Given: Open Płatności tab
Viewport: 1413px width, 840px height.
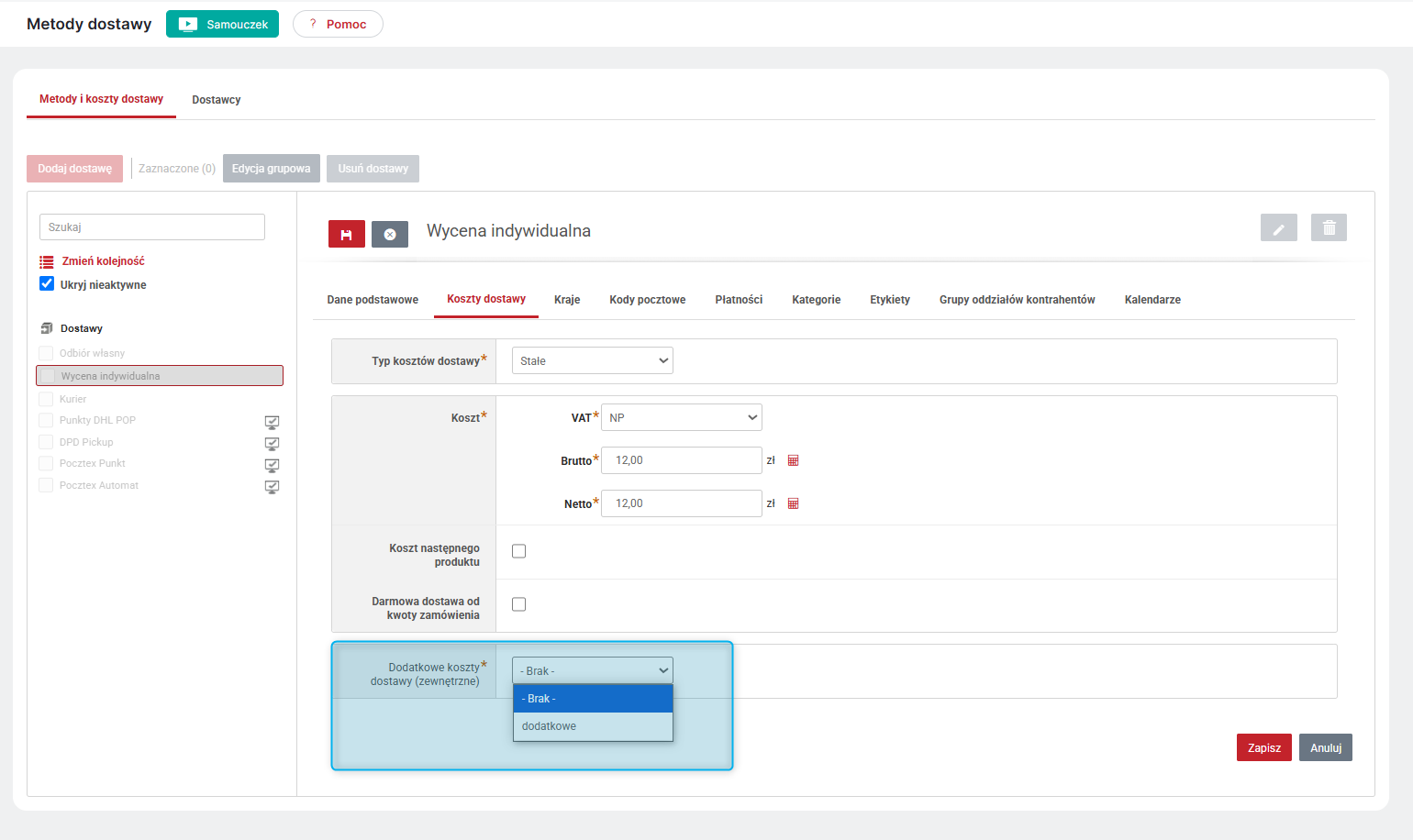Looking at the screenshot, I should coord(739,300).
